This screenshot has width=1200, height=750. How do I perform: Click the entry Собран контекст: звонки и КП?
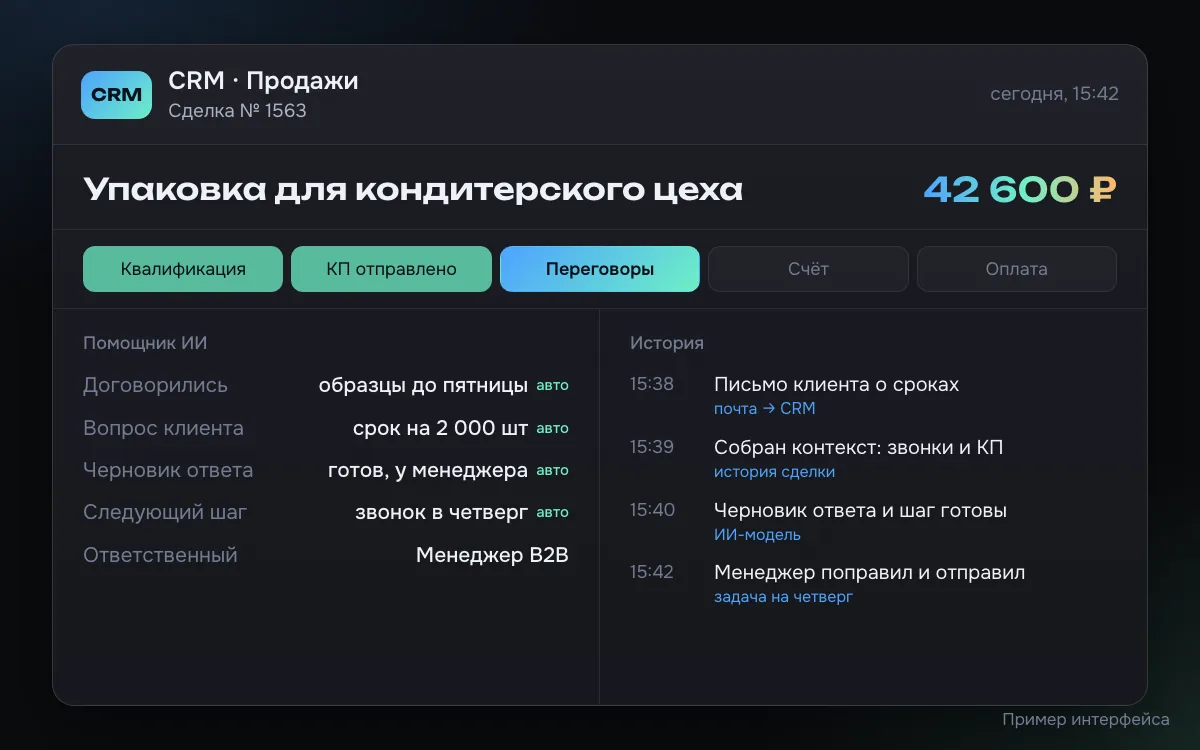[x=858, y=448]
